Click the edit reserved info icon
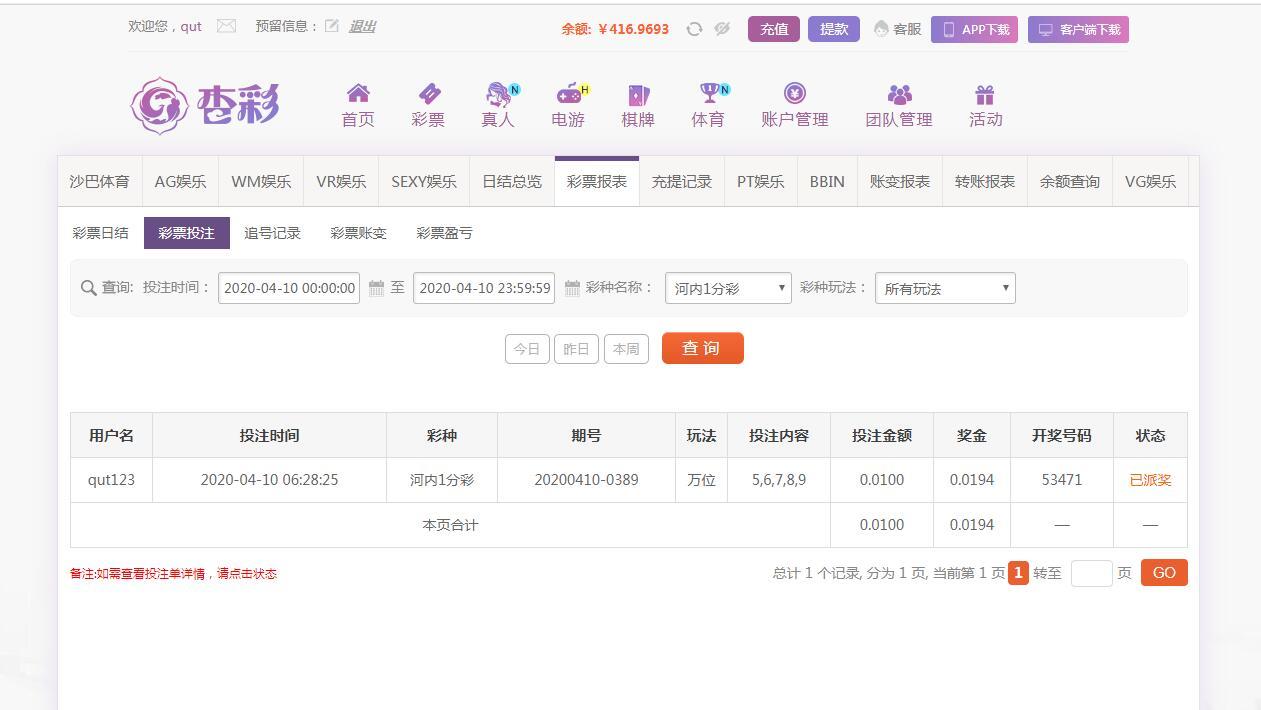The width and height of the screenshot is (1261, 710). pos(332,27)
